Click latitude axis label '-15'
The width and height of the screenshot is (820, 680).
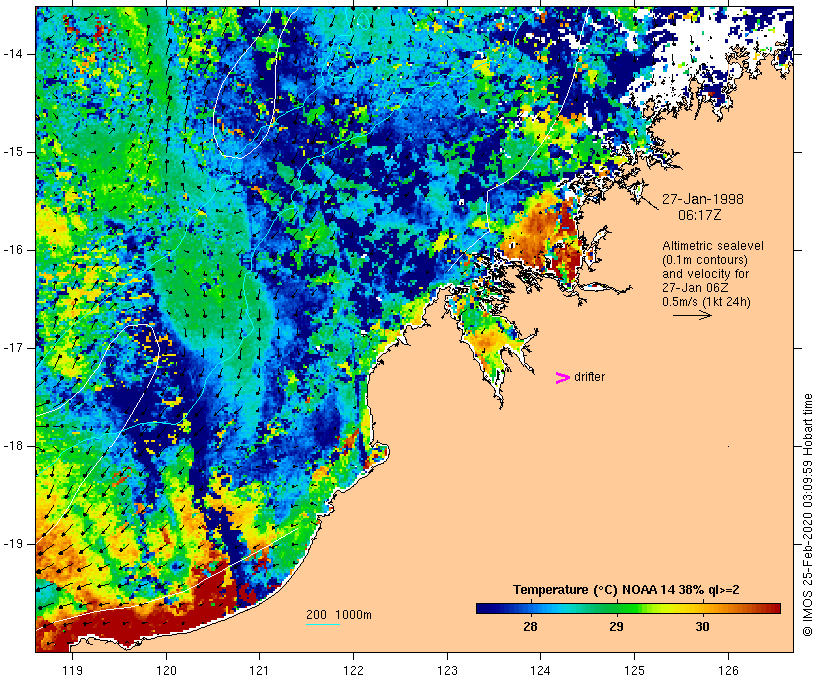12,152
